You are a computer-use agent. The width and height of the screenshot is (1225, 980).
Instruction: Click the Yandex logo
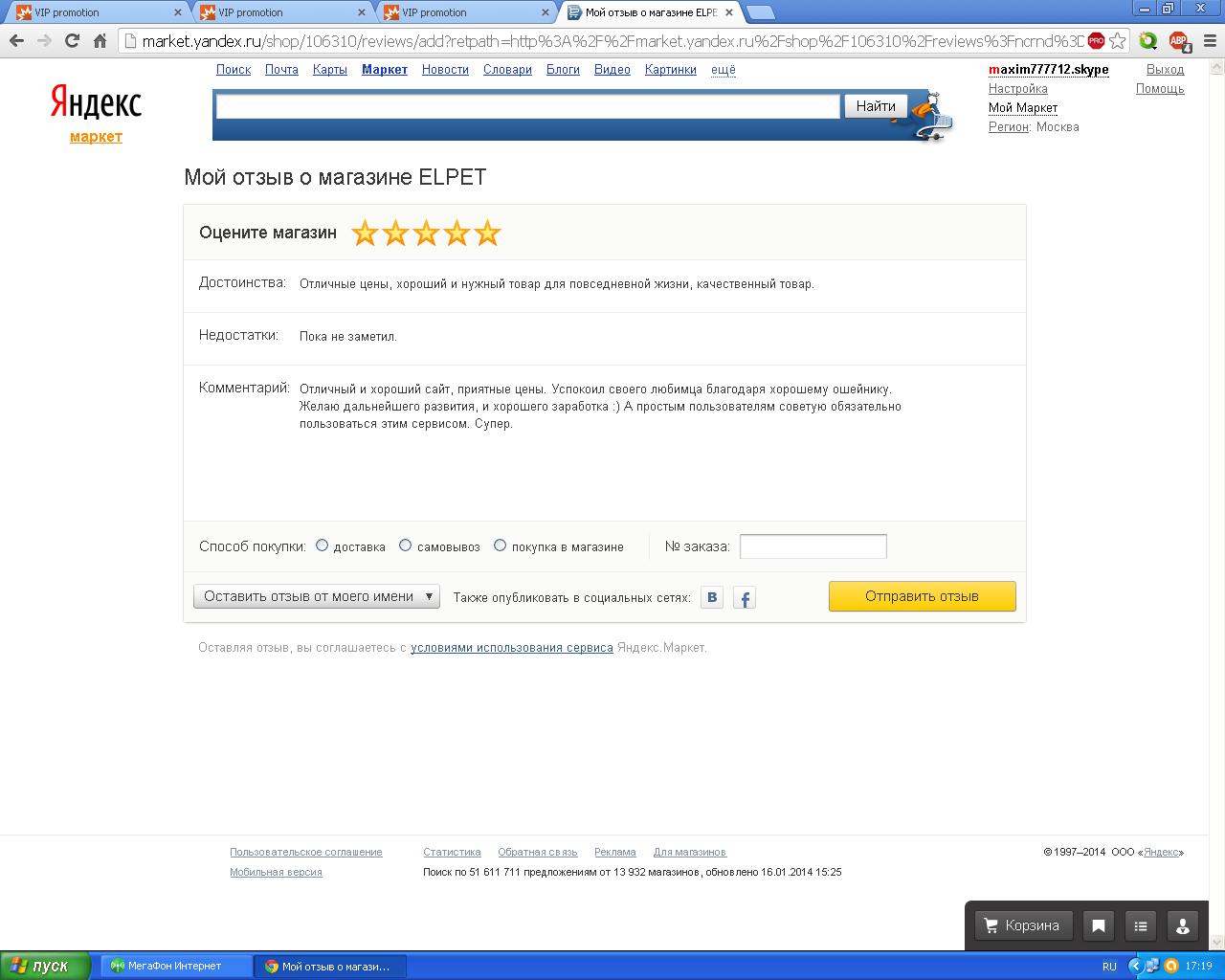tap(96, 102)
